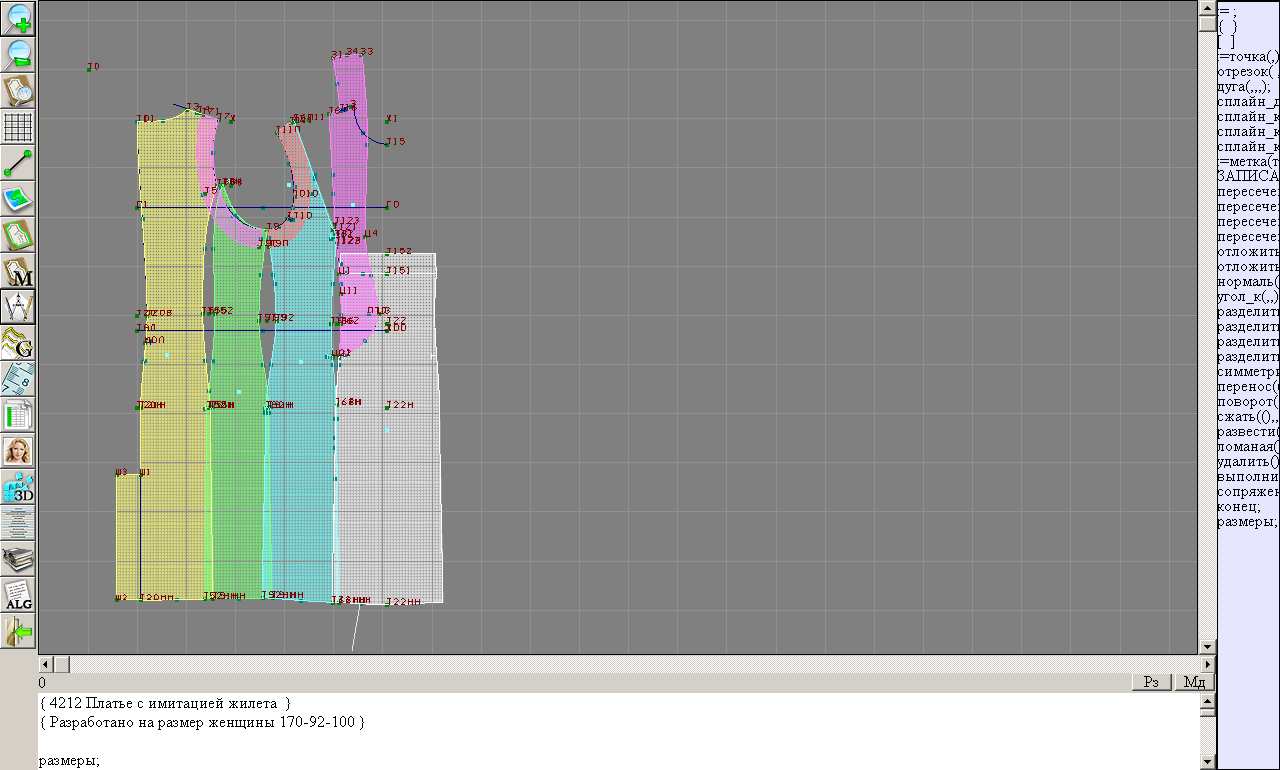Choose 'поворот' in the operator list
Screen dimensions: 1280x770
[x=1247, y=402]
